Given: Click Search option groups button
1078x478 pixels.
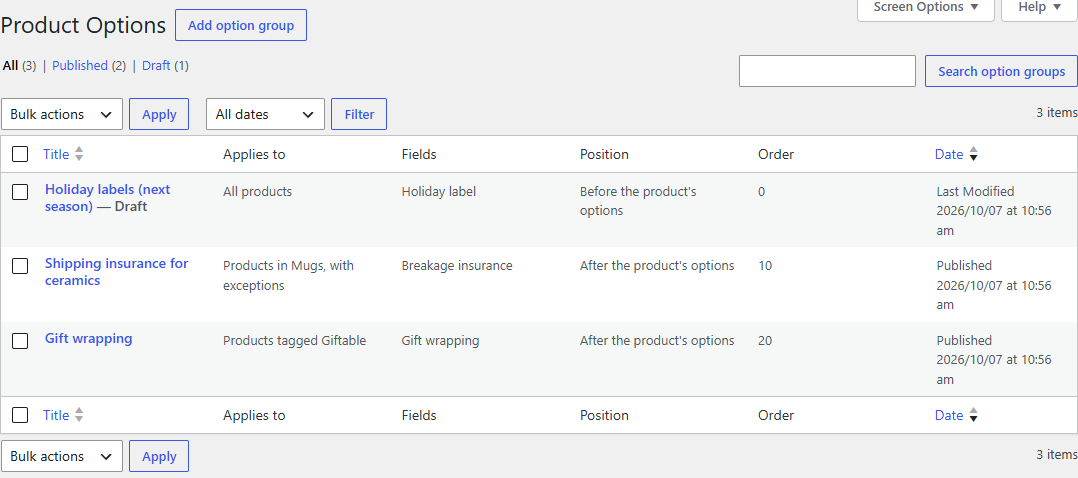Looking at the screenshot, I should (x=1001, y=72).
